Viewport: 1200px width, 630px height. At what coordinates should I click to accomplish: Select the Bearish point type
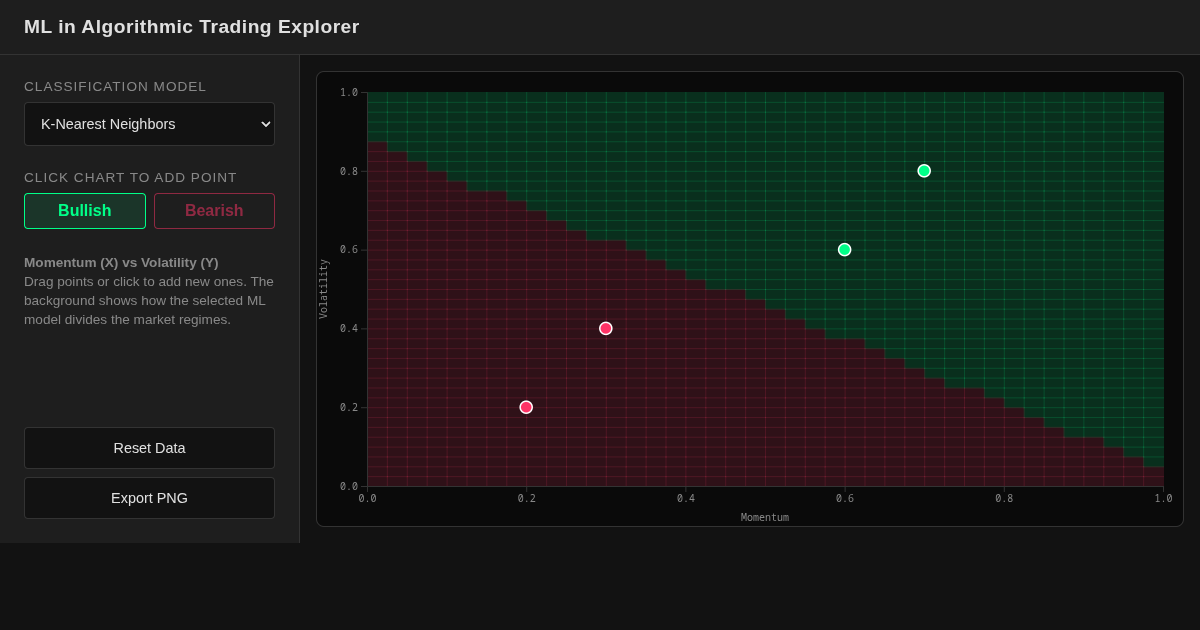point(214,211)
